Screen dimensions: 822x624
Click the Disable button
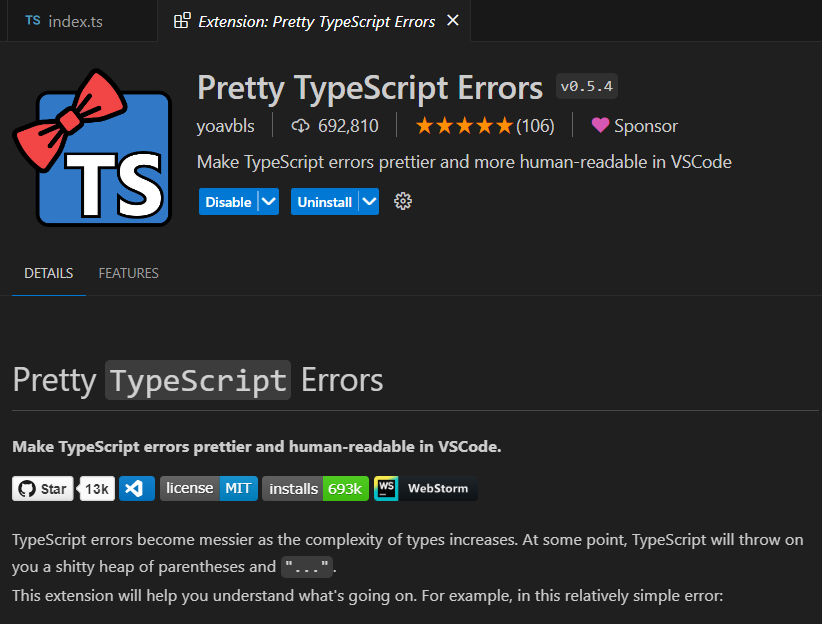[228, 202]
